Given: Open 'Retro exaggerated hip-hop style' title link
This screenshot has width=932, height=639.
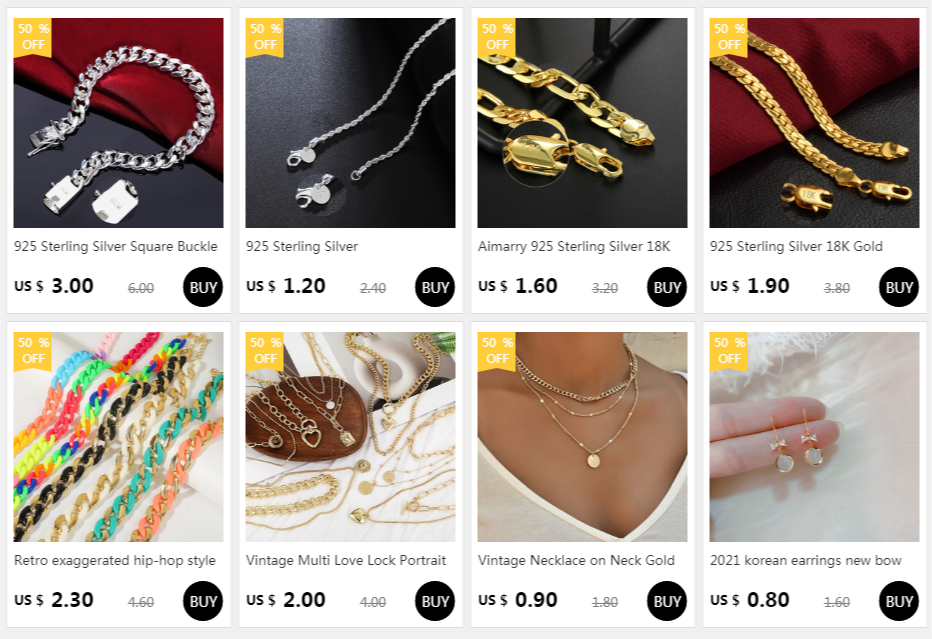Looking at the screenshot, I should 115,560.
